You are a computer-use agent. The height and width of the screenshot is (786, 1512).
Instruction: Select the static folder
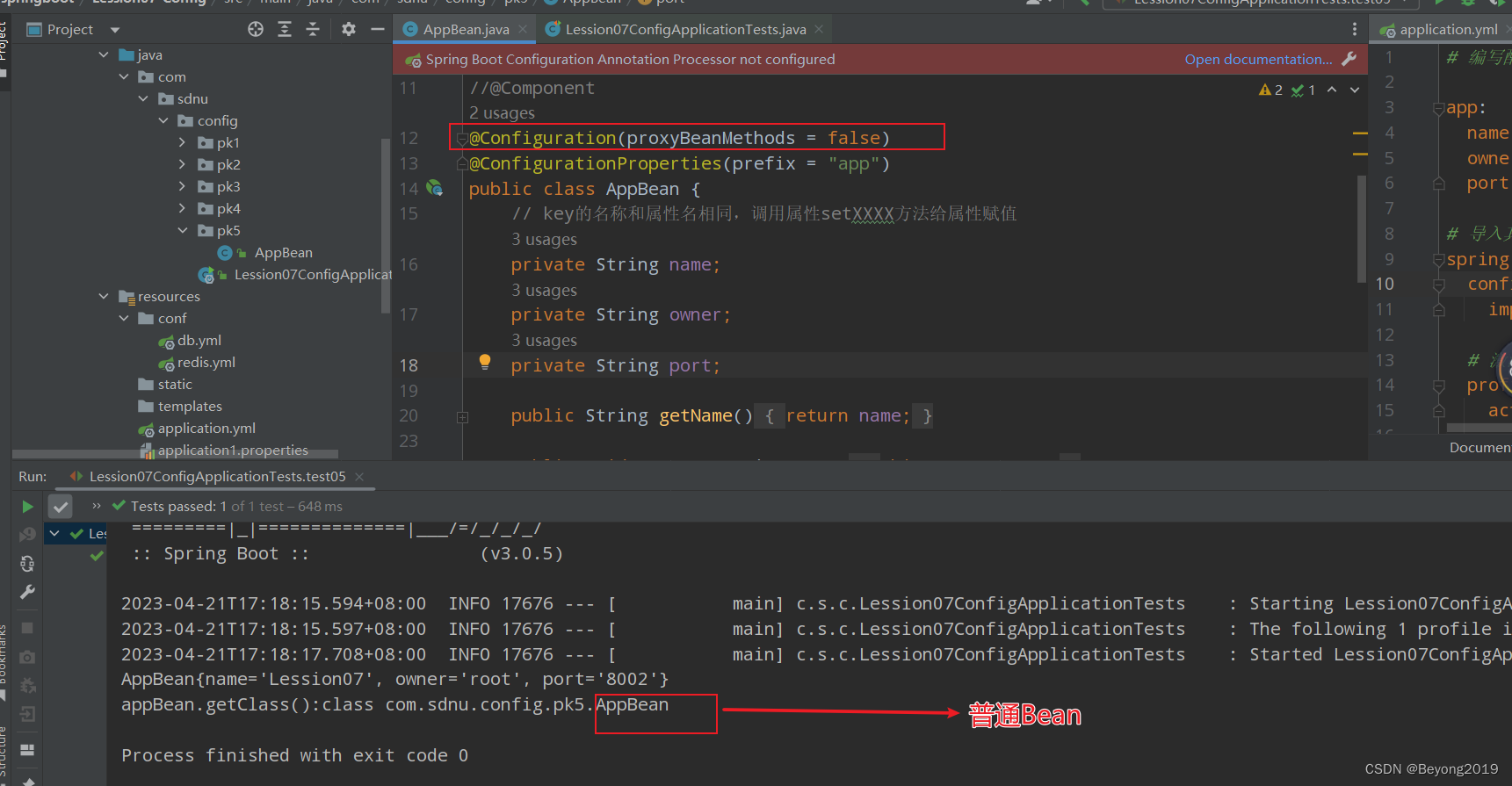pyautogui.click(x=174, y=384)
